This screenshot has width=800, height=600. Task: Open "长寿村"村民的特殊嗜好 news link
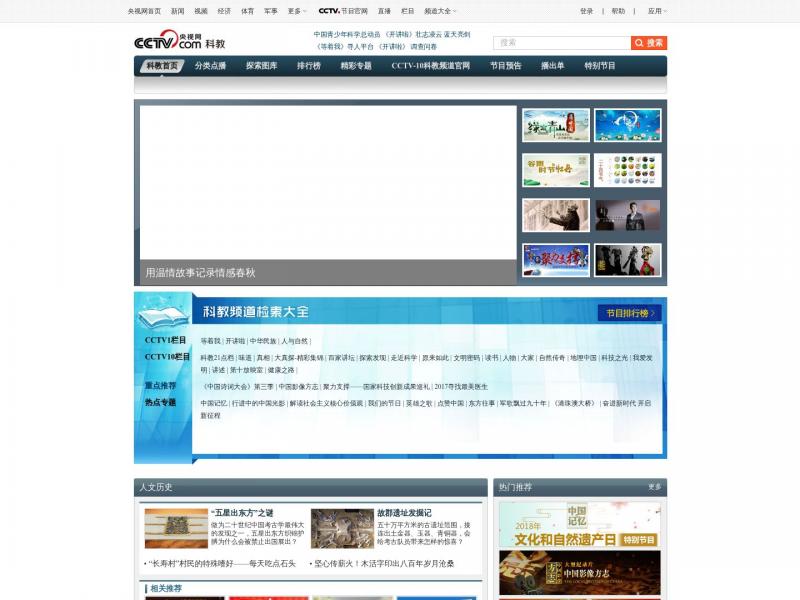pyautogui.click(x=222, y=564)
